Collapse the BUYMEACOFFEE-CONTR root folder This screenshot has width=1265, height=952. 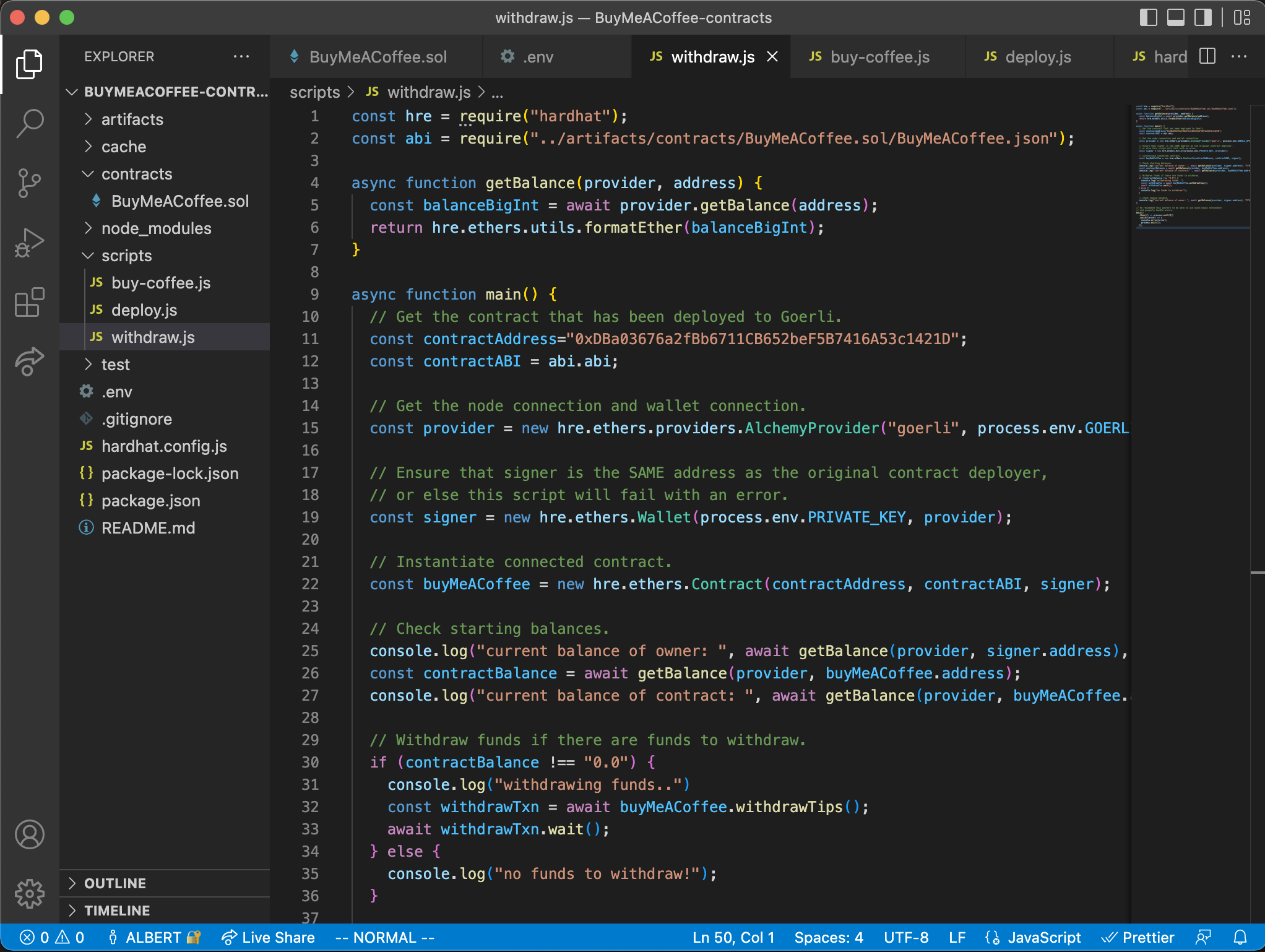click(165, 92)
